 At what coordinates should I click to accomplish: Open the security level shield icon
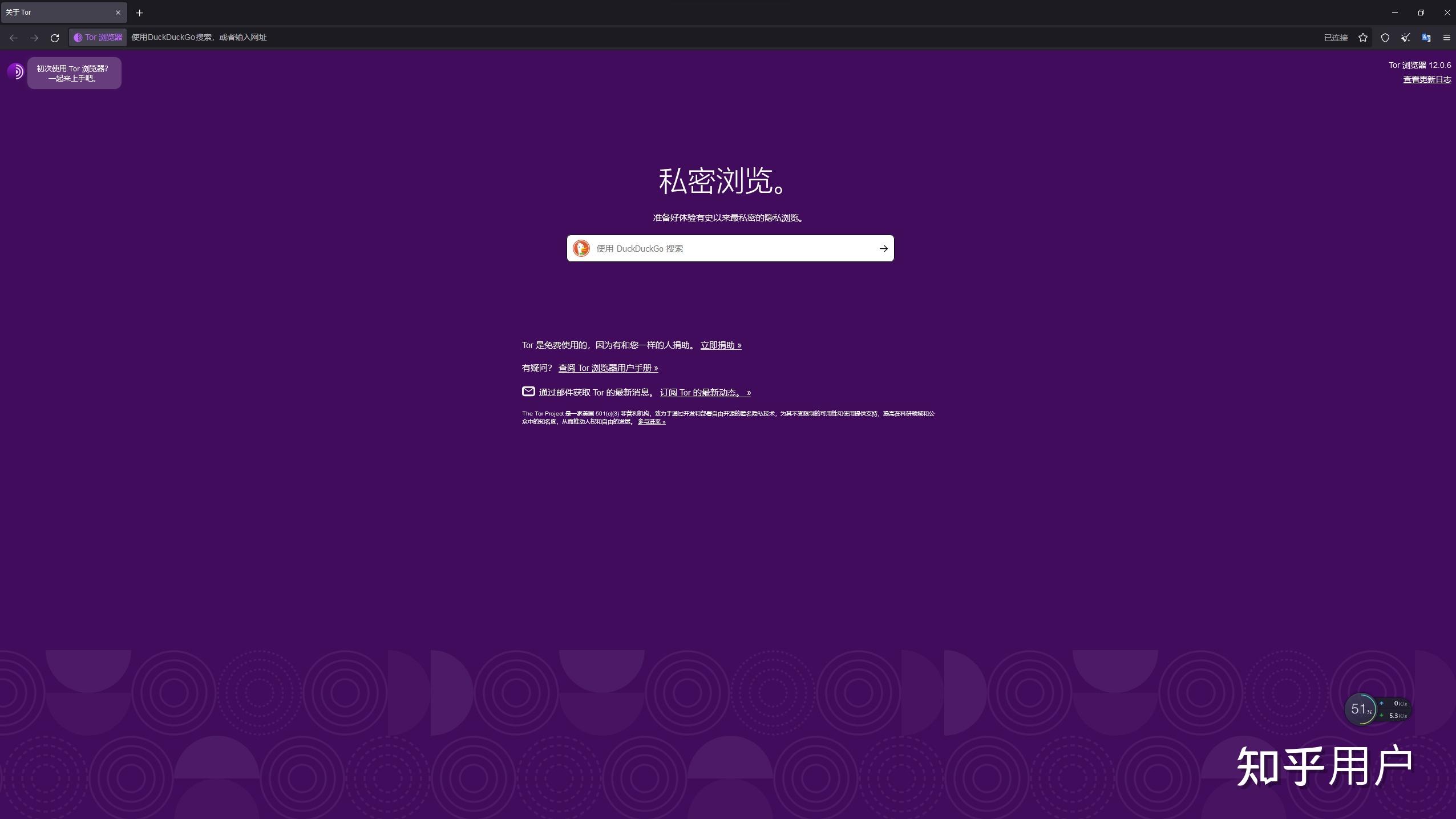[1385, 38]
